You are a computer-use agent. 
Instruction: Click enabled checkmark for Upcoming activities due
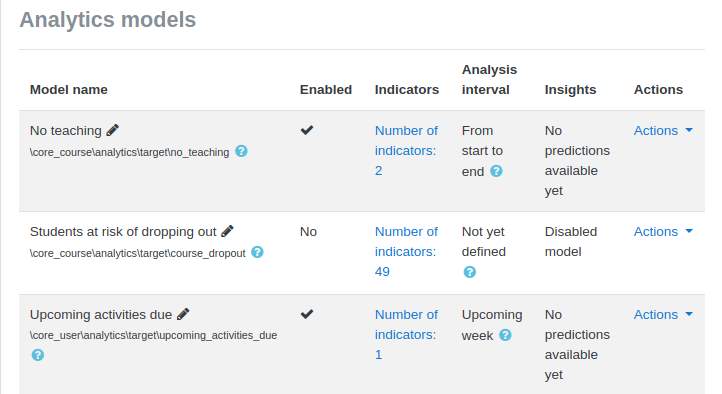click(307, 314)
